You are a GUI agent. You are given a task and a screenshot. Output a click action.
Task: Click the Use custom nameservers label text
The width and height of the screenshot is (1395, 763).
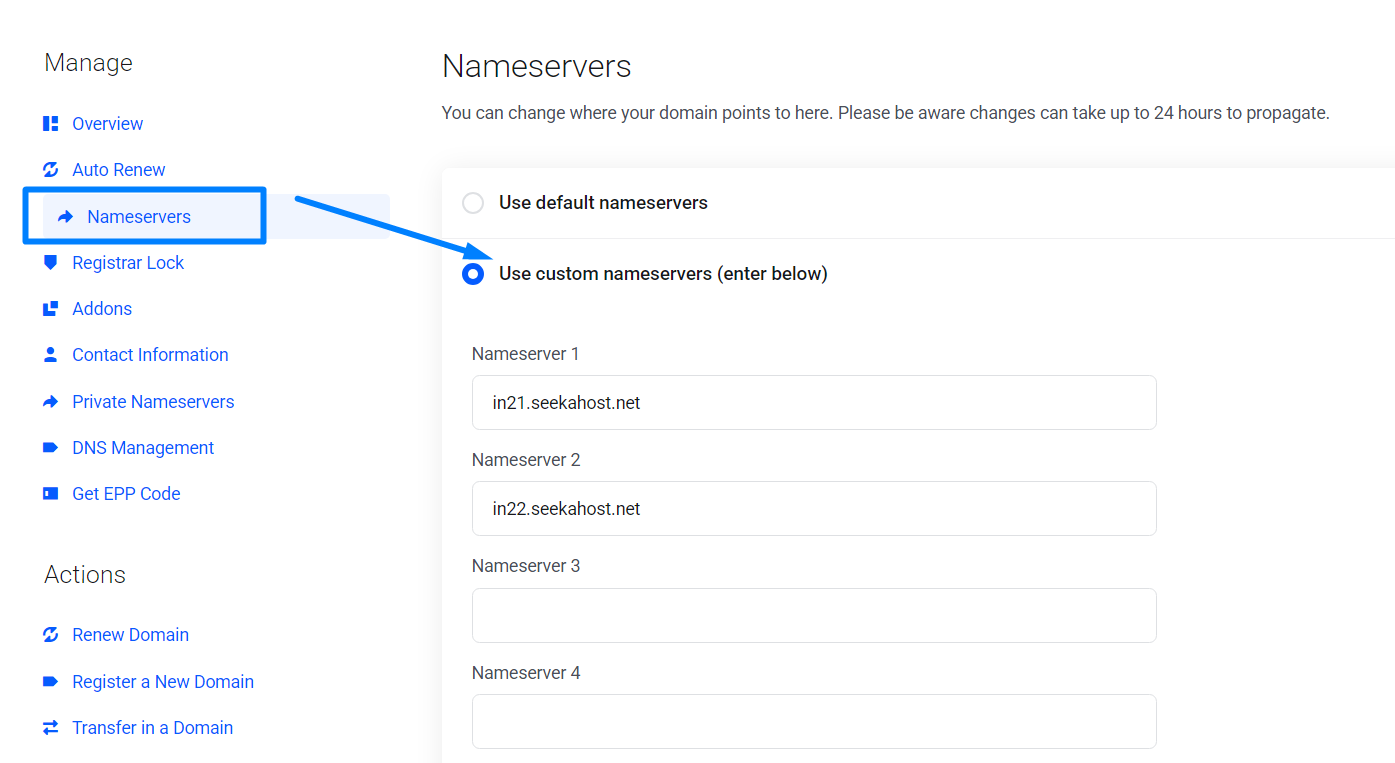click(663, 274)
